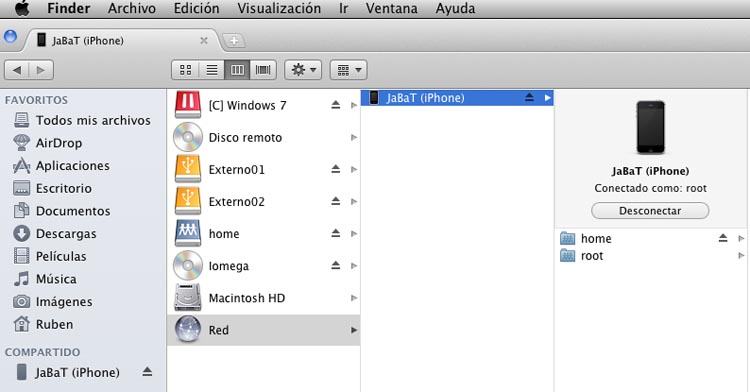Switch to list view

click(211, 70)
